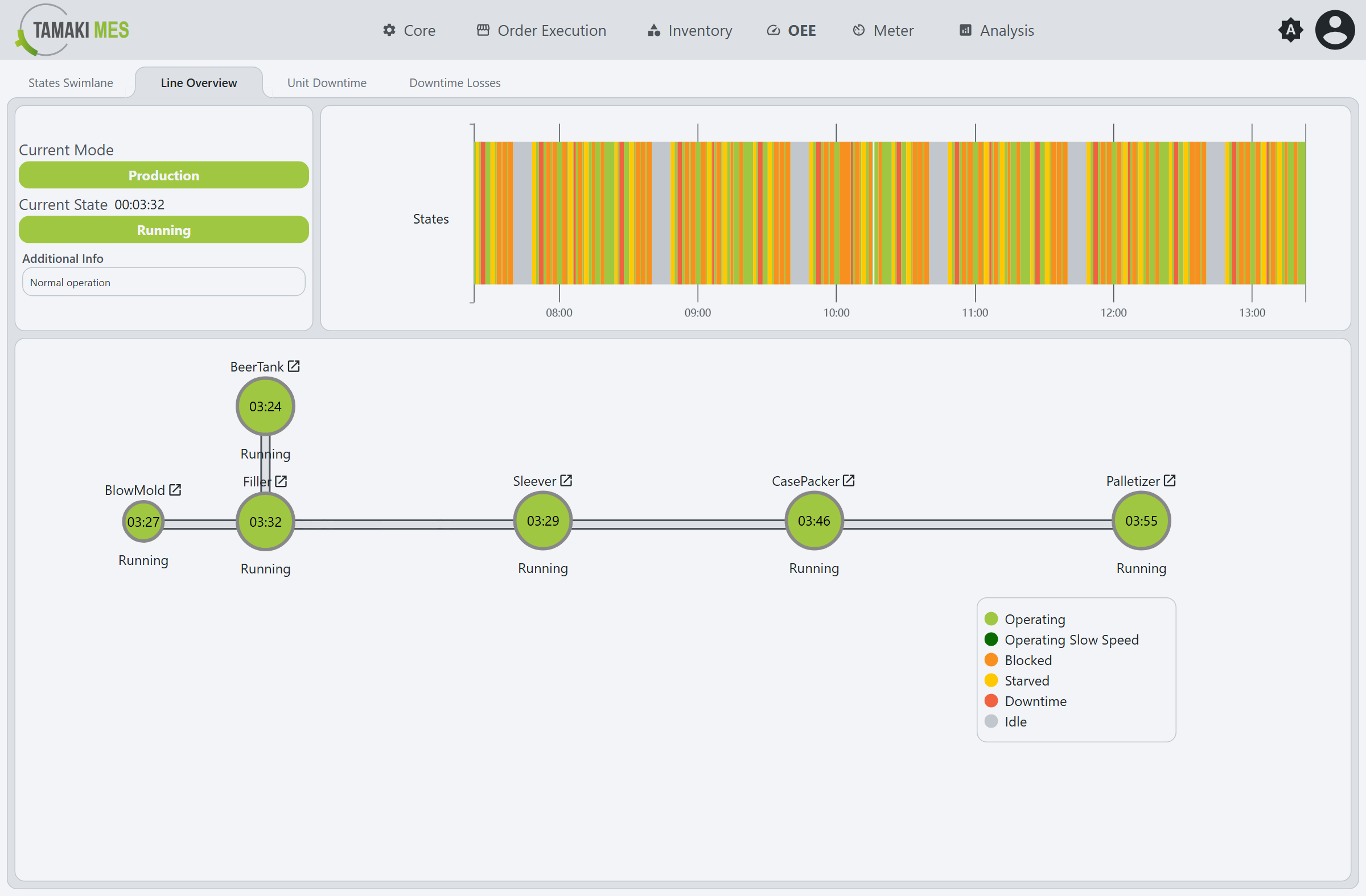The image size is (1366, 896).
Task: Open the Order Execution menu
Action: 541,30
